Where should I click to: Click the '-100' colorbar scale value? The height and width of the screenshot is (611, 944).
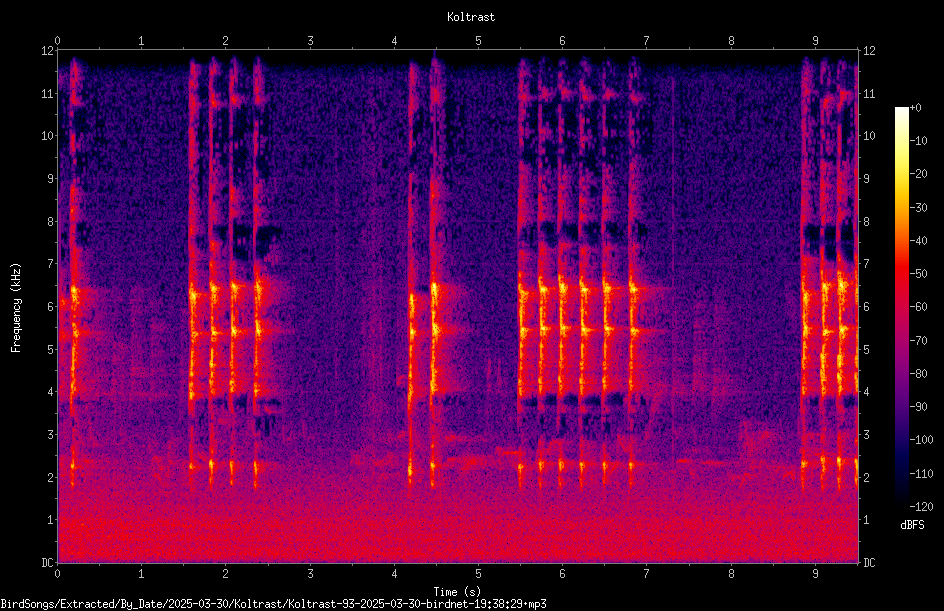pyautogui.click(x=921, y=440)
